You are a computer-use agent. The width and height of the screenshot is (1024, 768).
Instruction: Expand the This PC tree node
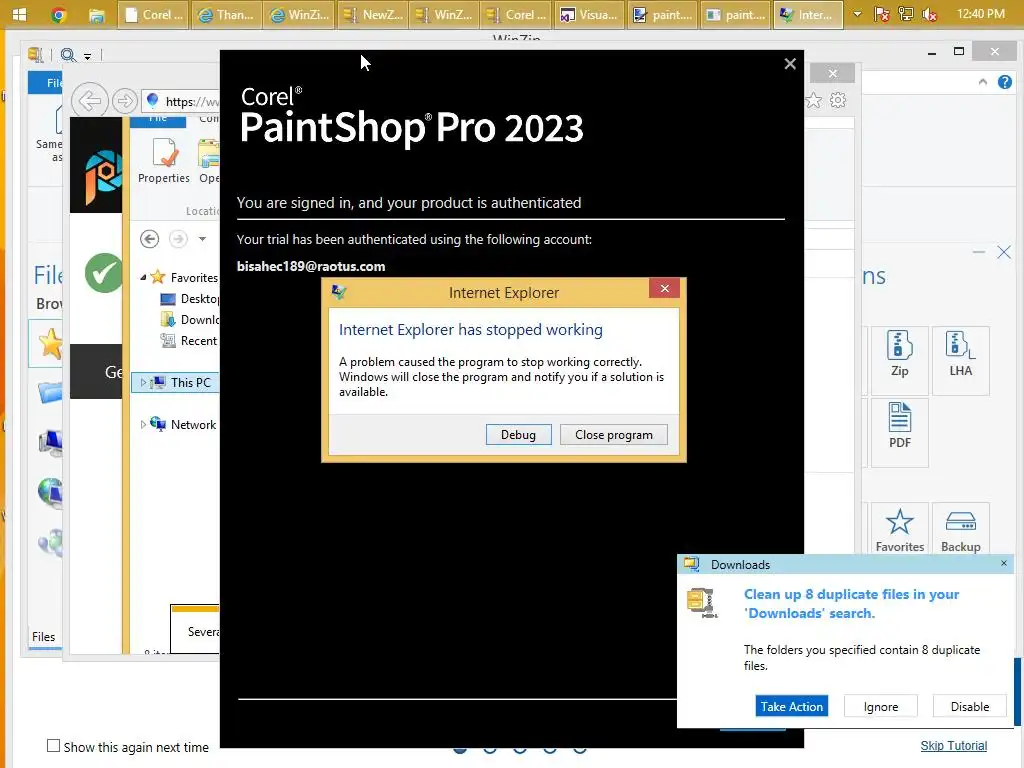pyautogui.click(x=144, y=383)
